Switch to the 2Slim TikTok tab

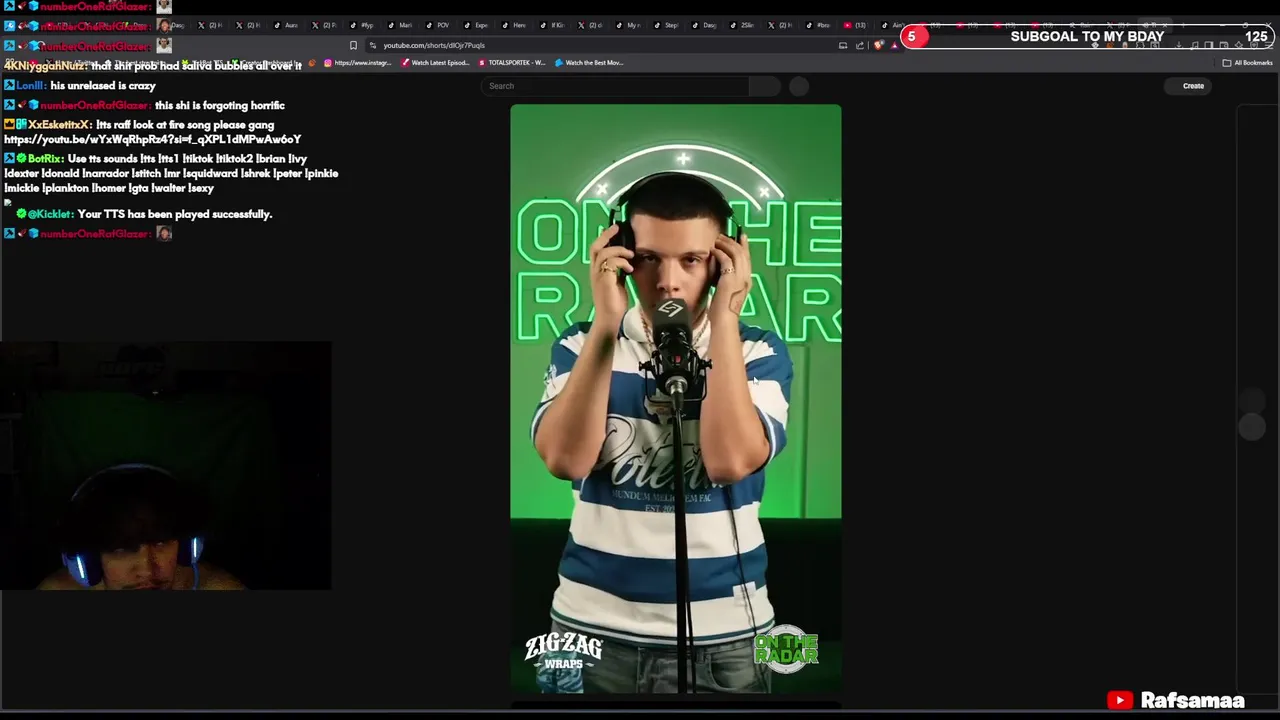coord(744,25)
